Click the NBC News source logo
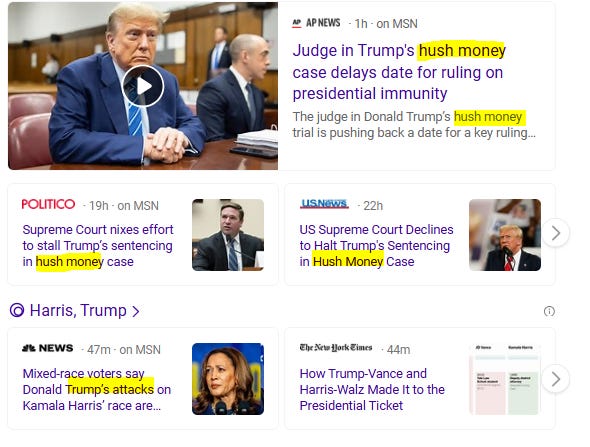This screenshot has height=447, width=590. click(47, 348)
